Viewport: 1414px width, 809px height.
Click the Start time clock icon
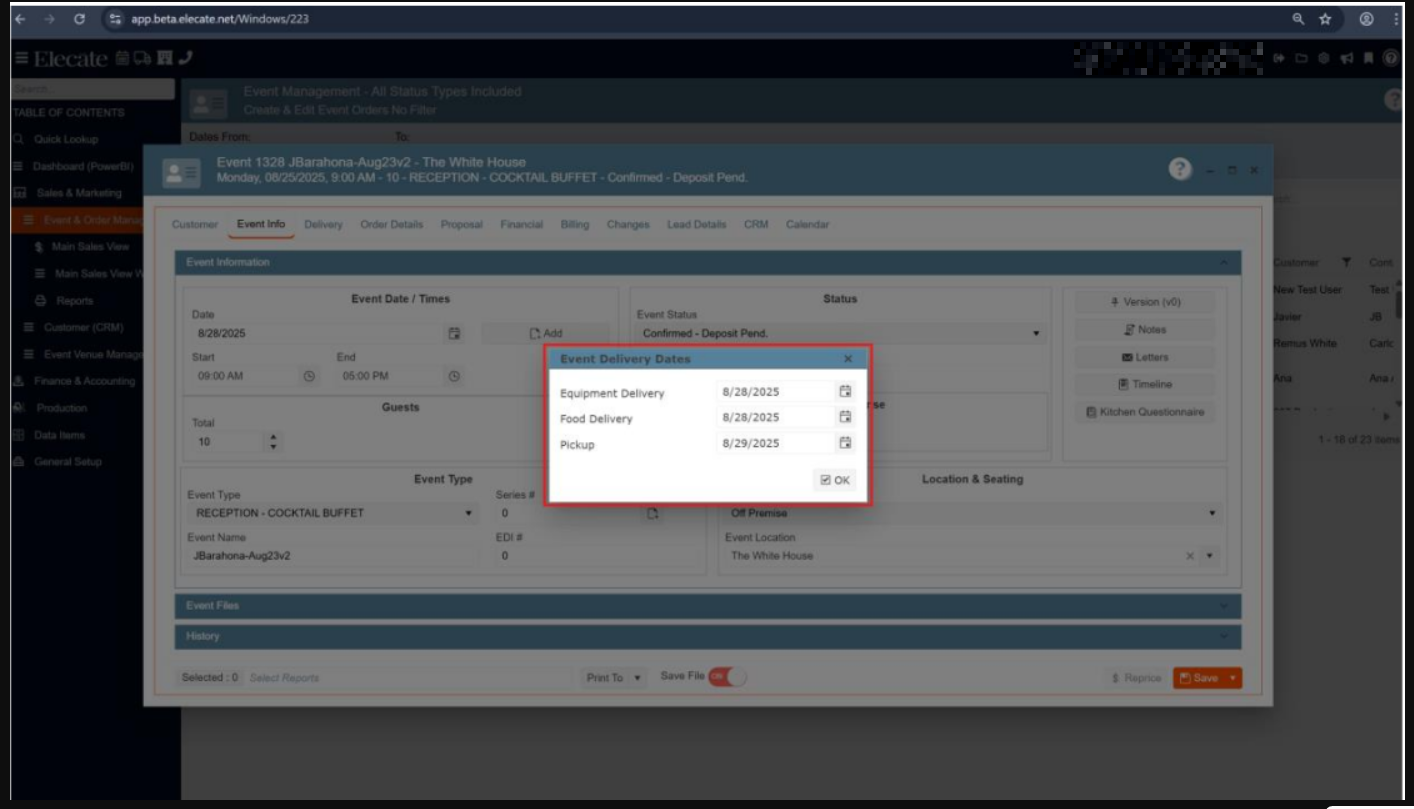(309, 376)
